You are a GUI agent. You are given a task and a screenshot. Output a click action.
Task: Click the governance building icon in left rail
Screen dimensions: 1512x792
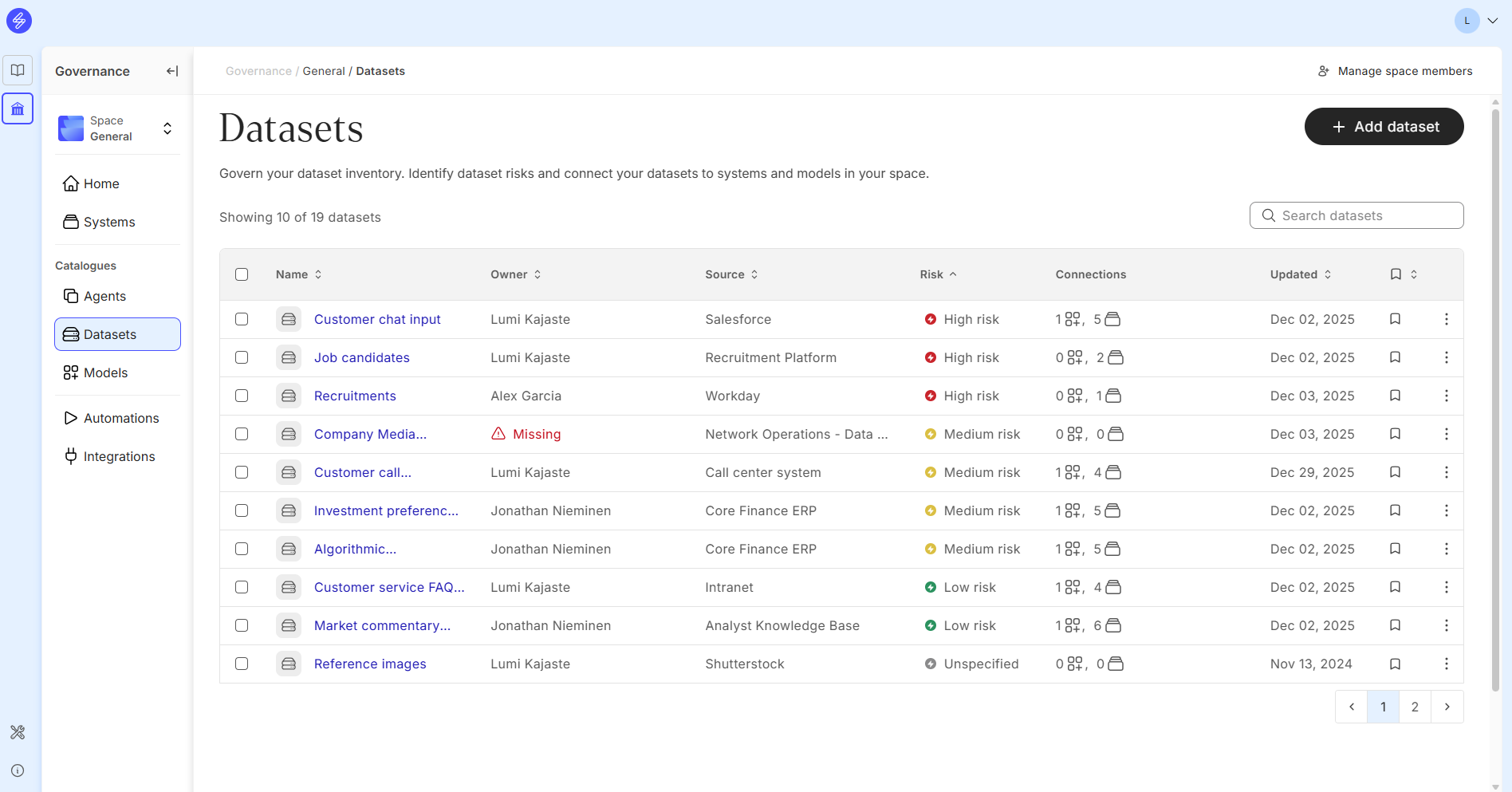click(18, 108)
